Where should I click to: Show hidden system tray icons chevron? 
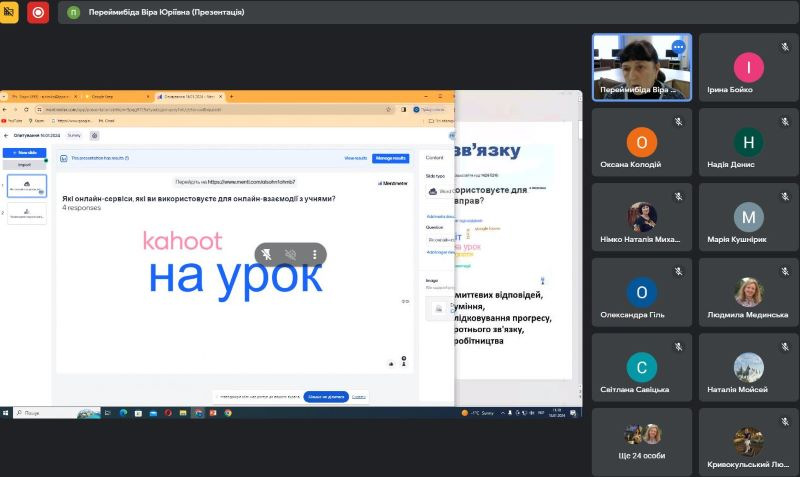click(502, 413)
